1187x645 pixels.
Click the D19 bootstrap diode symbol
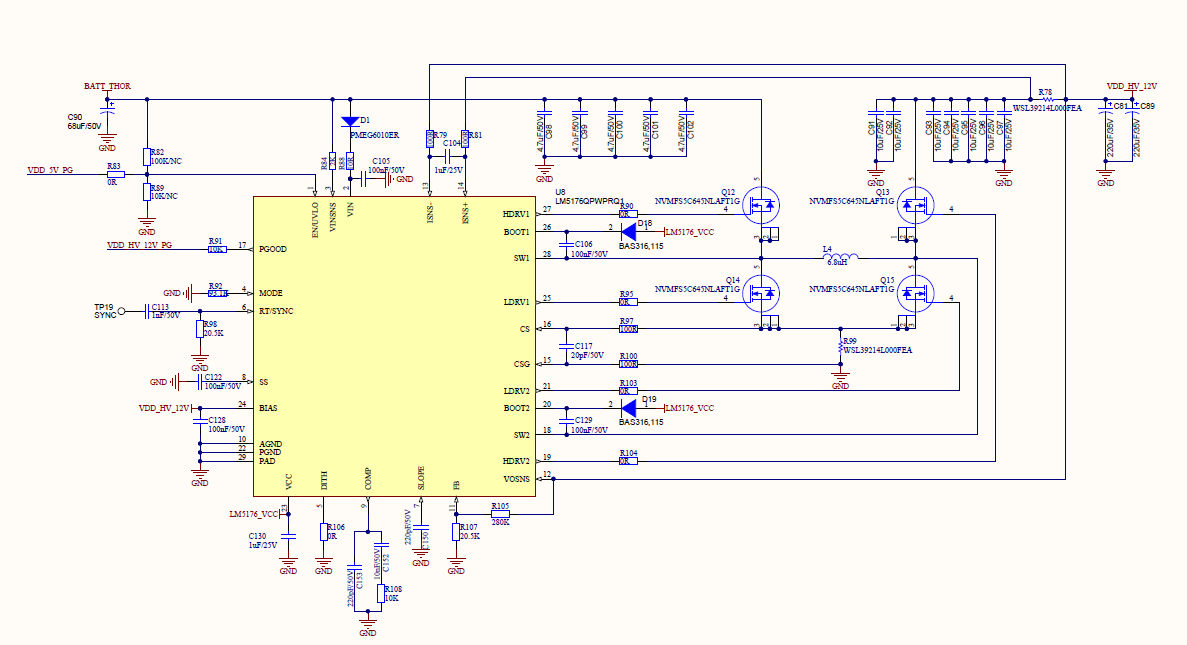[628, 408]
